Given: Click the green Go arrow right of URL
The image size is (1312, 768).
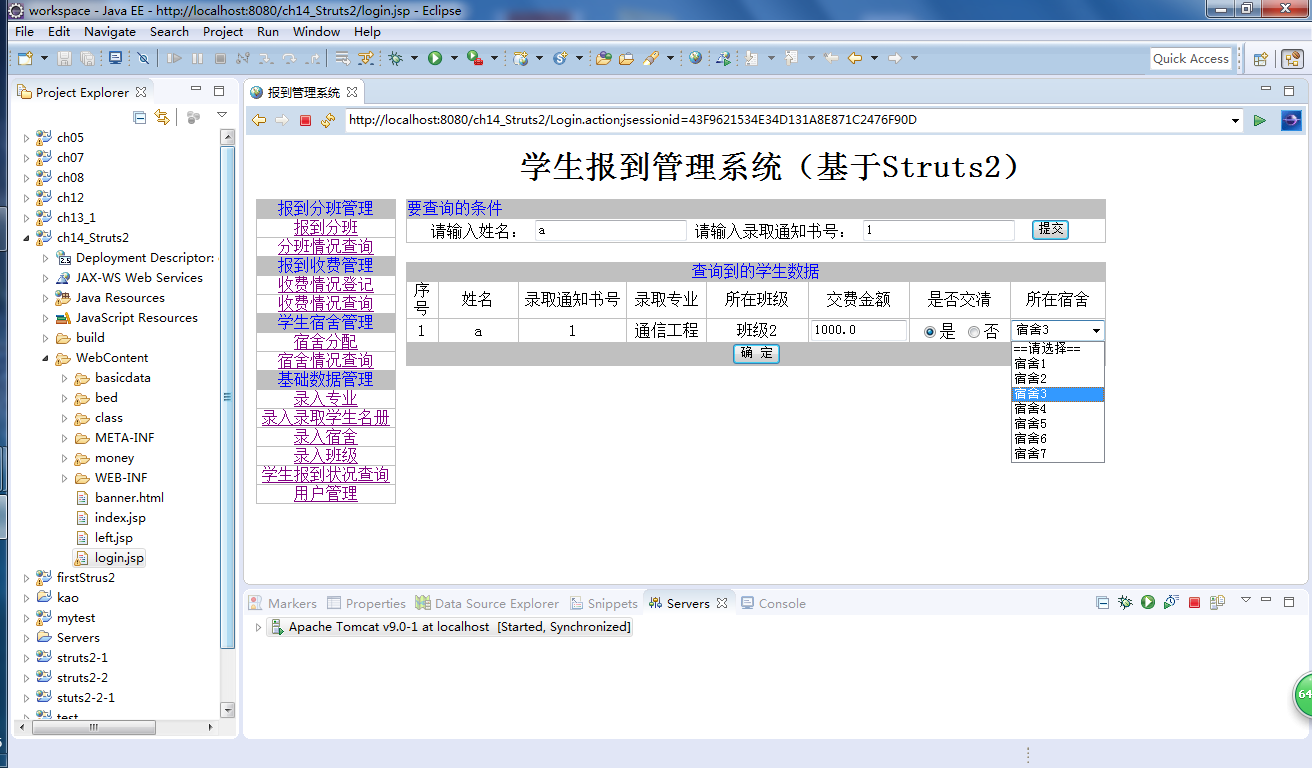Looking at the screenshot, I should click(x=1259, y=120).
